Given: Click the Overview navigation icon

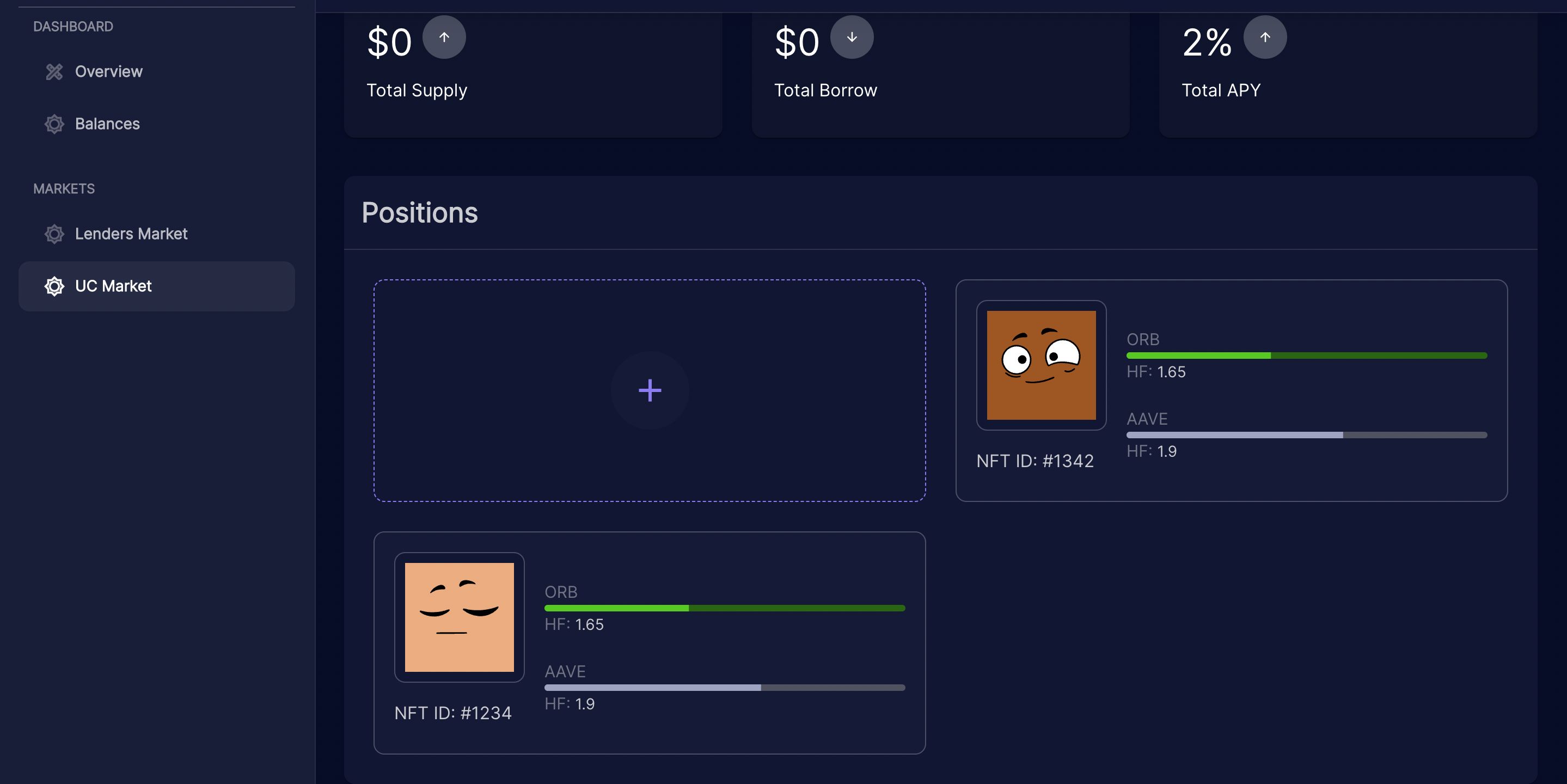Looking at the screenshot, I should (x=53, y=72).
